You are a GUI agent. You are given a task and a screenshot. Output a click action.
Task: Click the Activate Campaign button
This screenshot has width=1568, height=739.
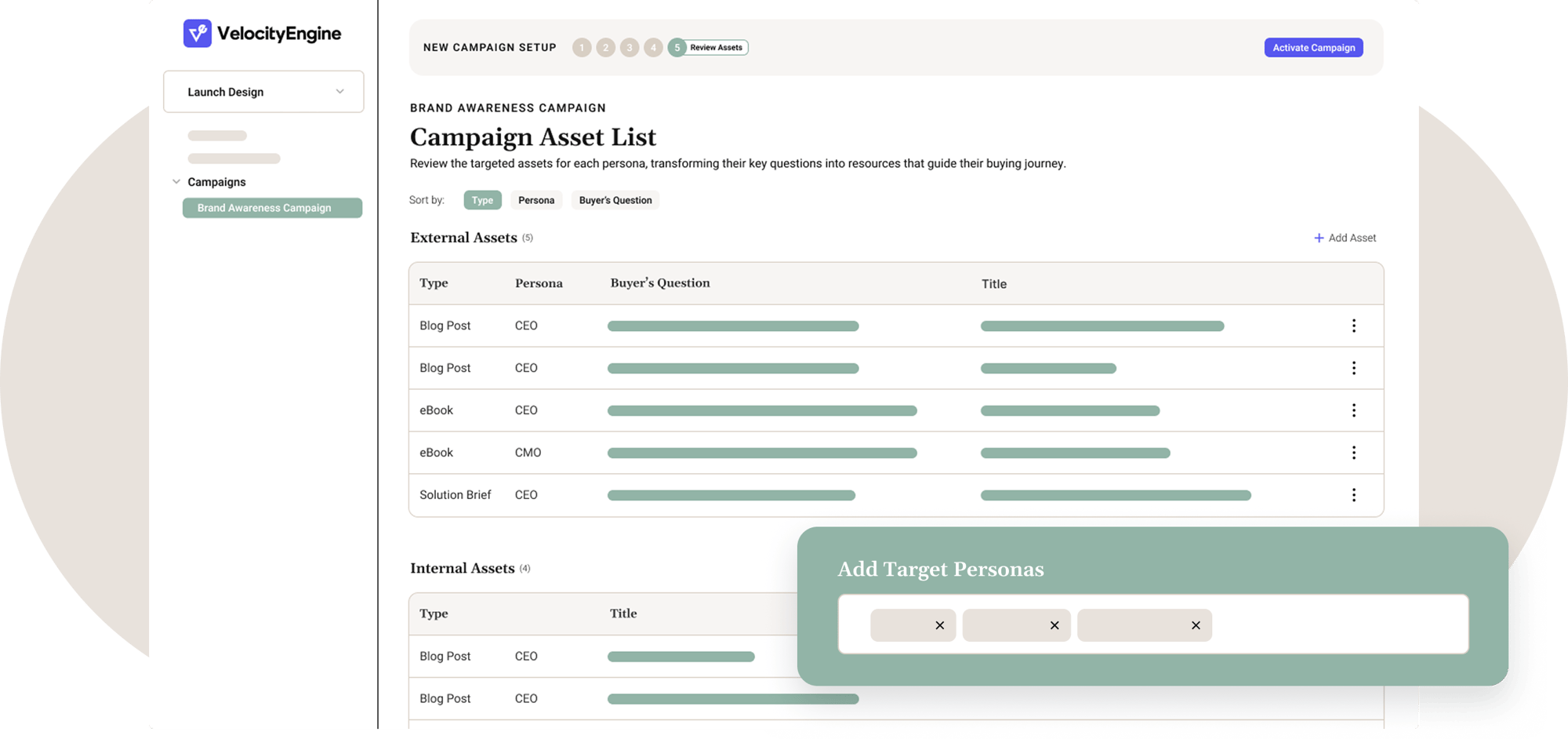click(x=1313, y=47)
